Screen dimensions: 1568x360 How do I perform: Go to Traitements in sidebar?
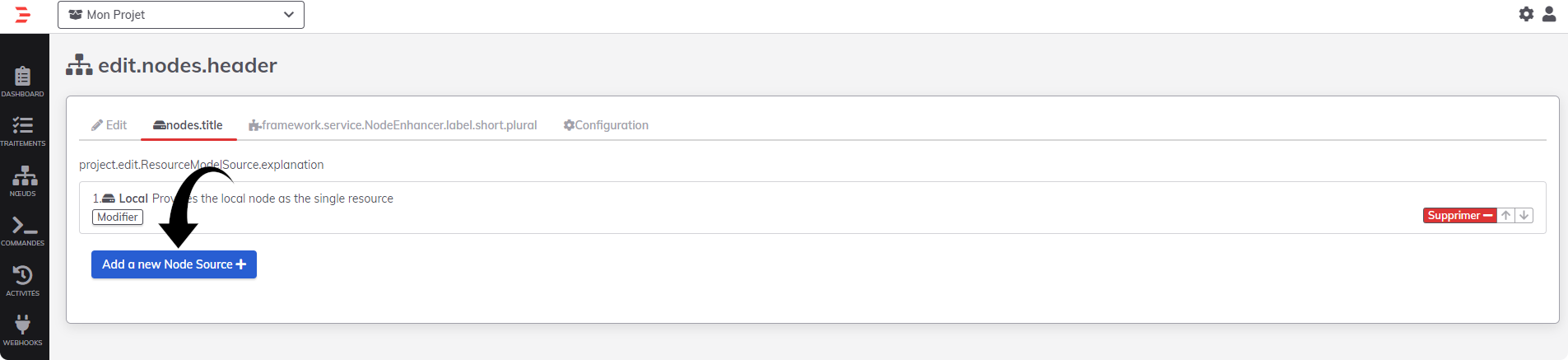click(x=23, y=132)
